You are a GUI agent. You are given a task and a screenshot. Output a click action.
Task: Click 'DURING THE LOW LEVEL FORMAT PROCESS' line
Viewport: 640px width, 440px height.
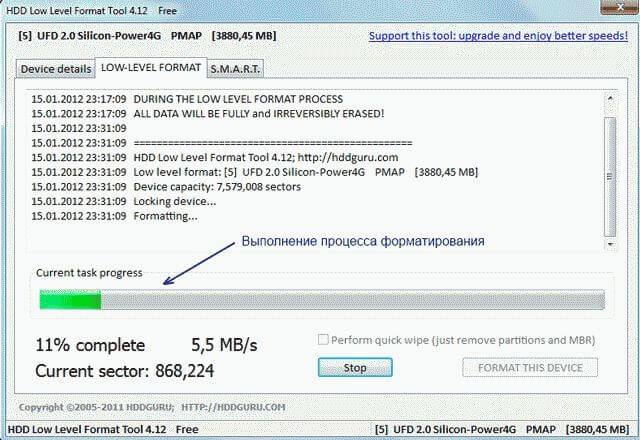(x=187, y=99)
